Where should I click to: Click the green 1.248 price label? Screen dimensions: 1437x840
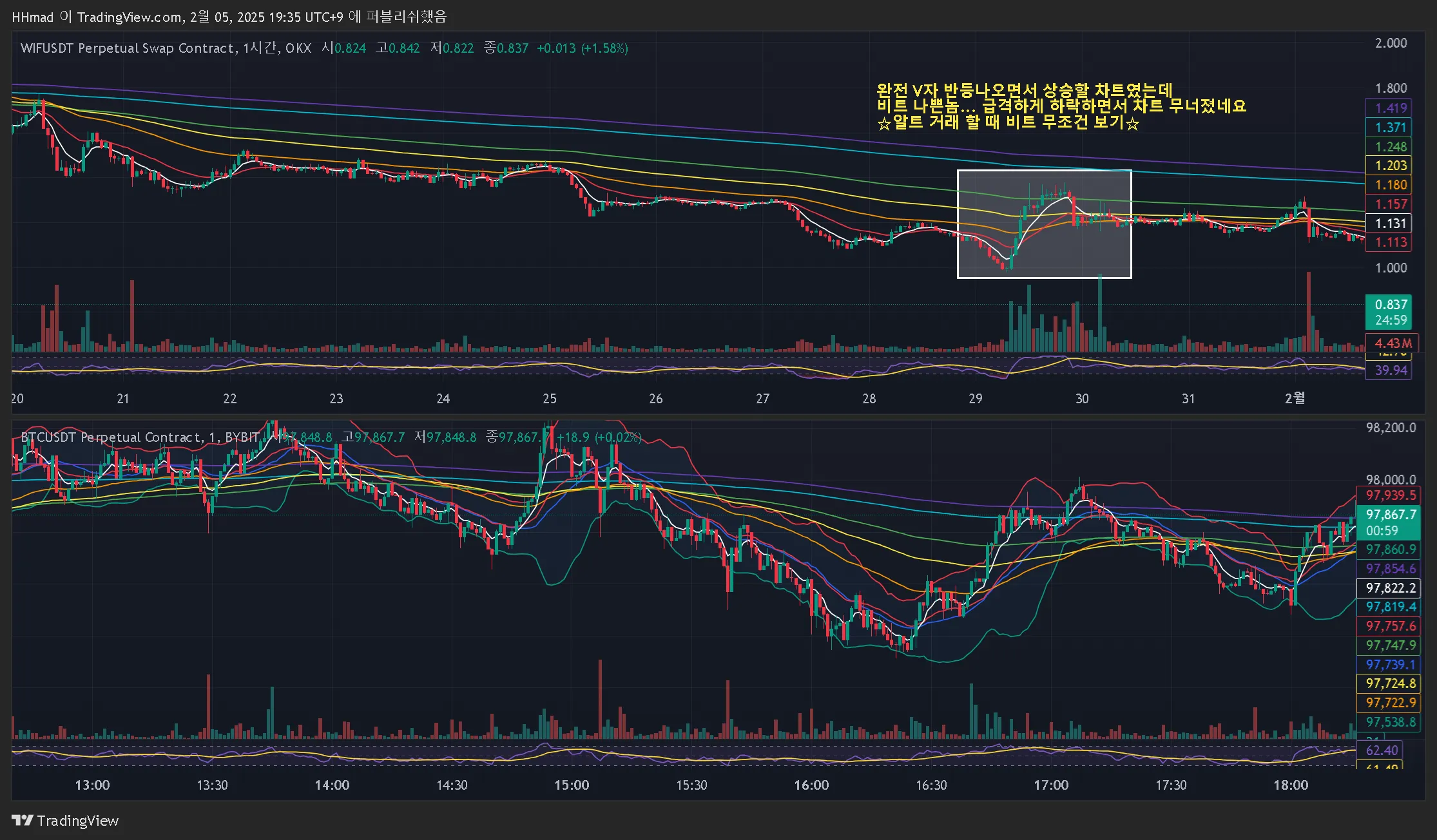point(1390,147)
